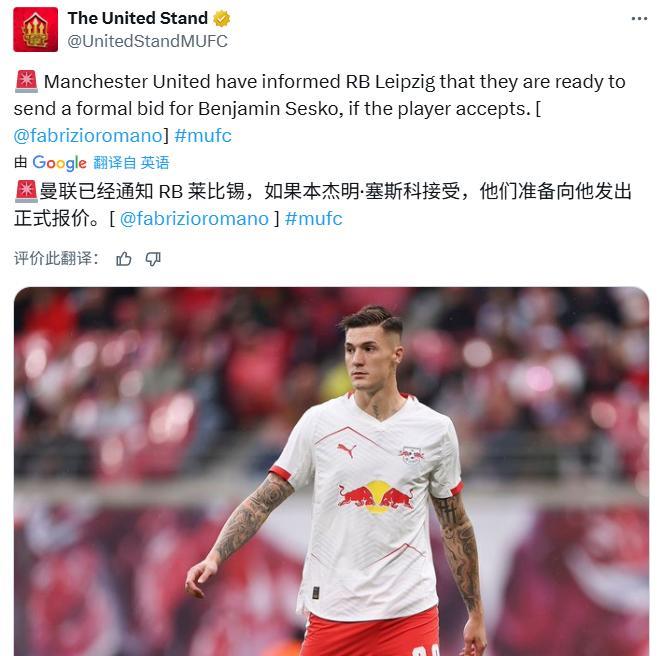Click the English tweet body text
Viewport: 663px width, 656px height.
320,109
